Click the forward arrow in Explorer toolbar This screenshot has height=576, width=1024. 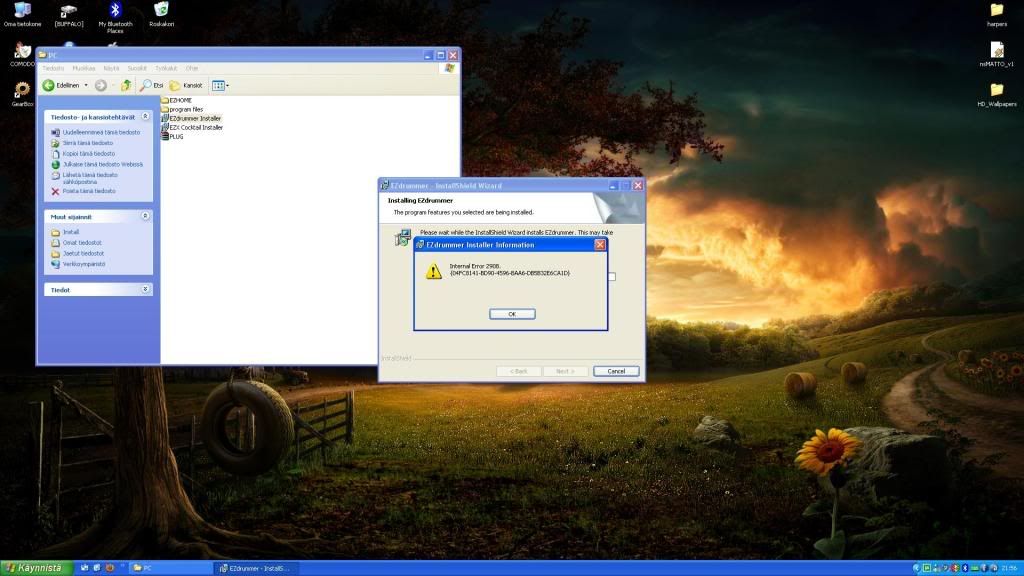(x=101, y=86)
